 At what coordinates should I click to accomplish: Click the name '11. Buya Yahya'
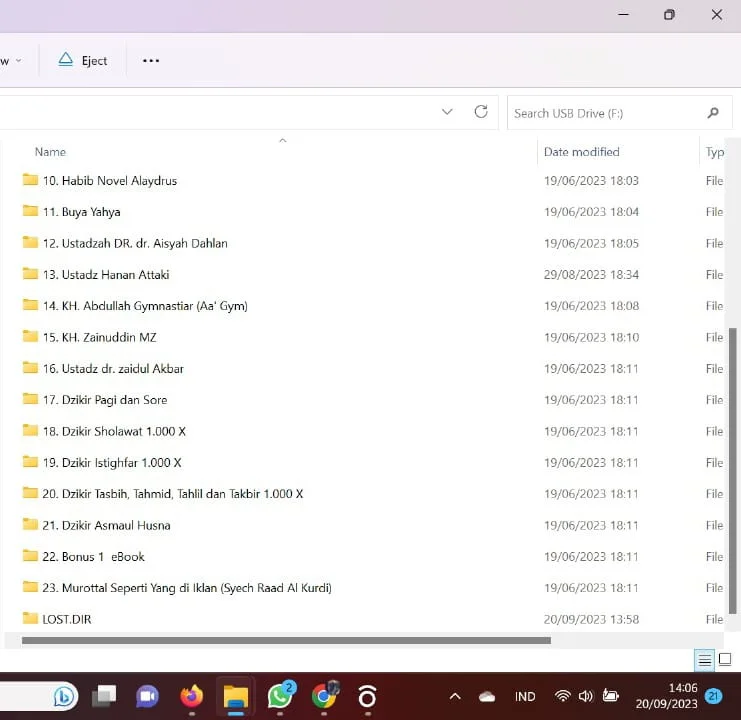81,212
